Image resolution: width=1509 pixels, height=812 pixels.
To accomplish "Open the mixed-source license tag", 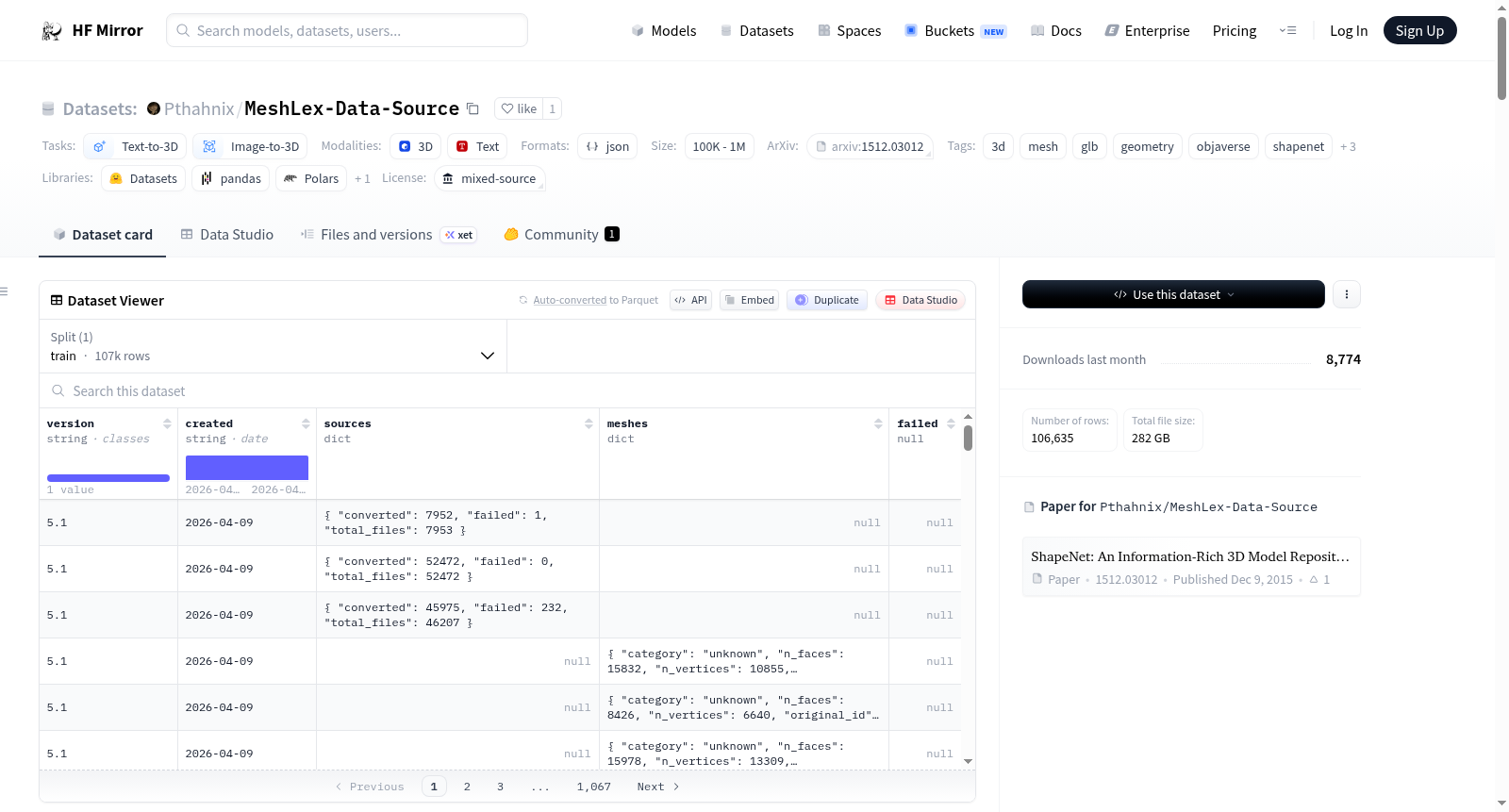I will click(x=489, y=178).
